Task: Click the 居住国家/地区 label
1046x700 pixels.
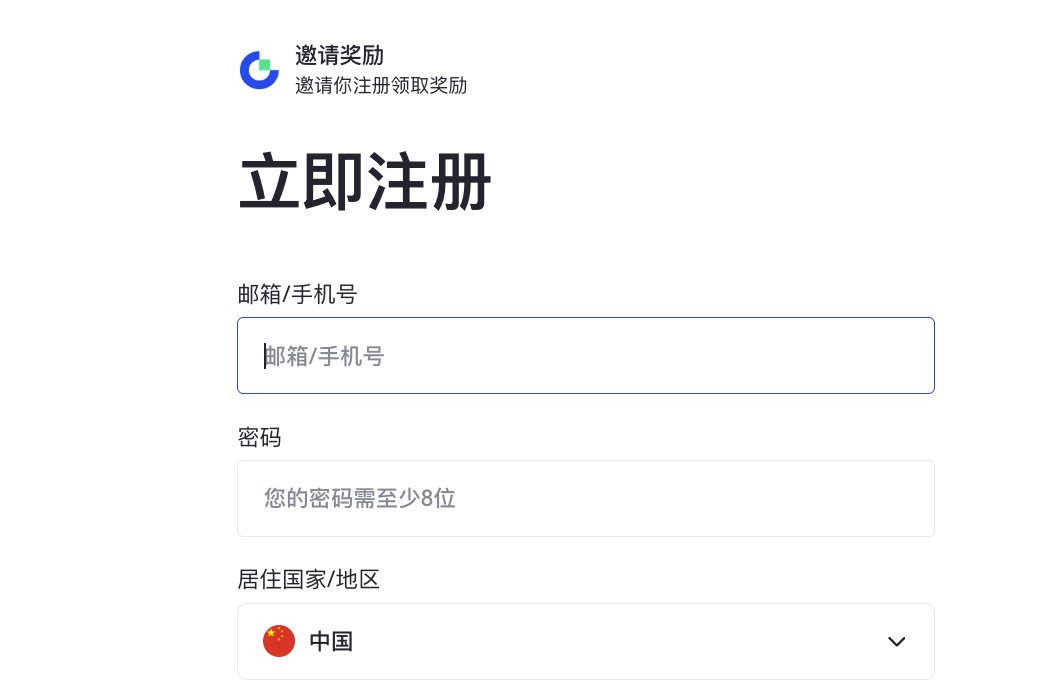Action: tap(308, 579)
